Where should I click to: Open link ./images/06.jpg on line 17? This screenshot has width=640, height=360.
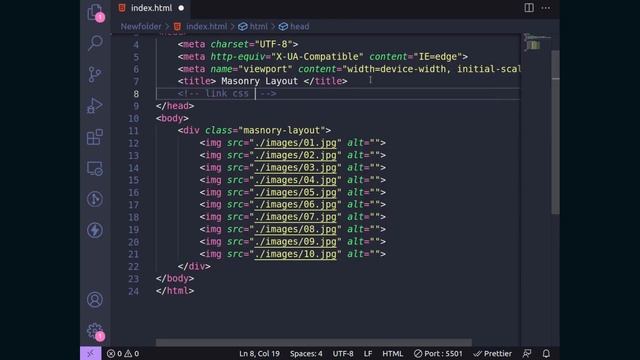(296, 204)
